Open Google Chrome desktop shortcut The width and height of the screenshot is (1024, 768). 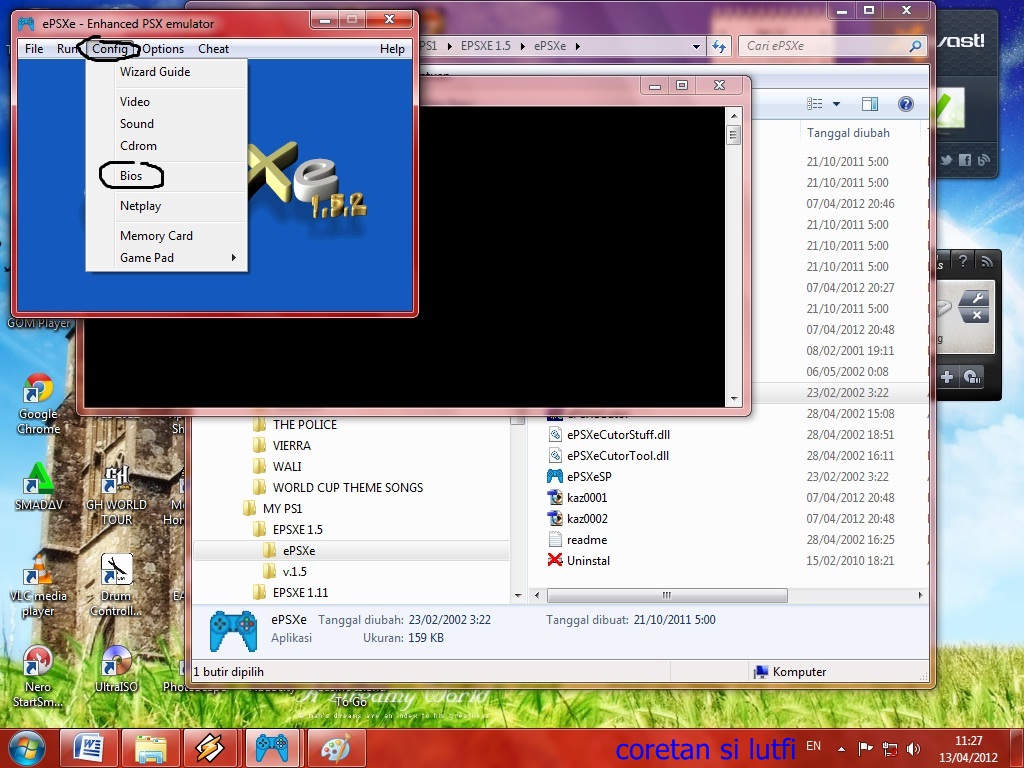pos(38,404)
